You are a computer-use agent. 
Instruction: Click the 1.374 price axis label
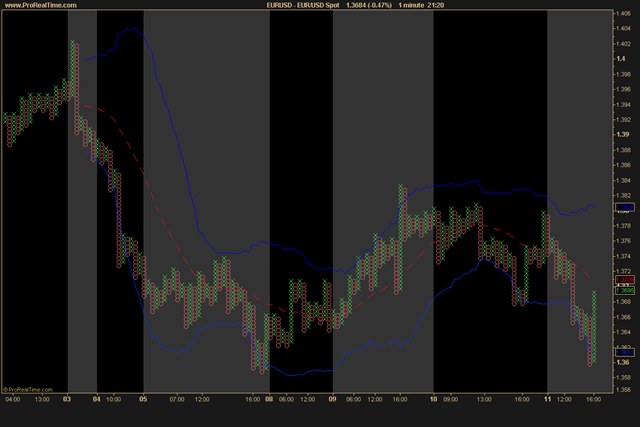coord(623,256)
